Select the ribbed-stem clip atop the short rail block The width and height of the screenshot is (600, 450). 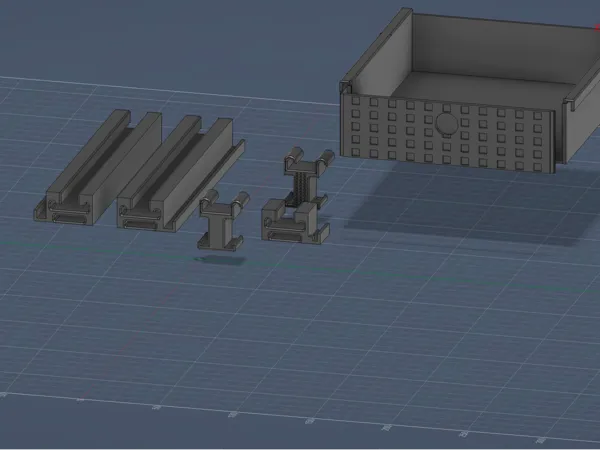coord(308,176)
